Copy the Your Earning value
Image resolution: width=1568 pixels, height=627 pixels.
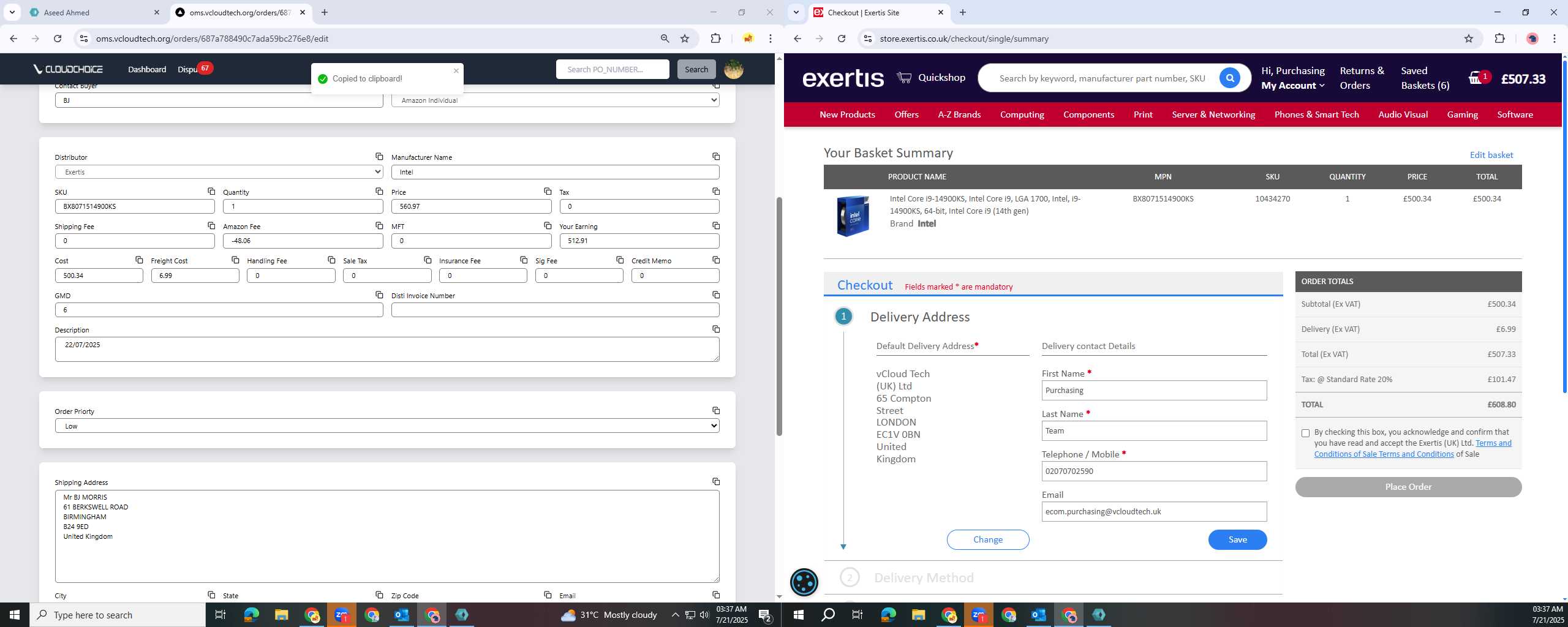[716, 225]
